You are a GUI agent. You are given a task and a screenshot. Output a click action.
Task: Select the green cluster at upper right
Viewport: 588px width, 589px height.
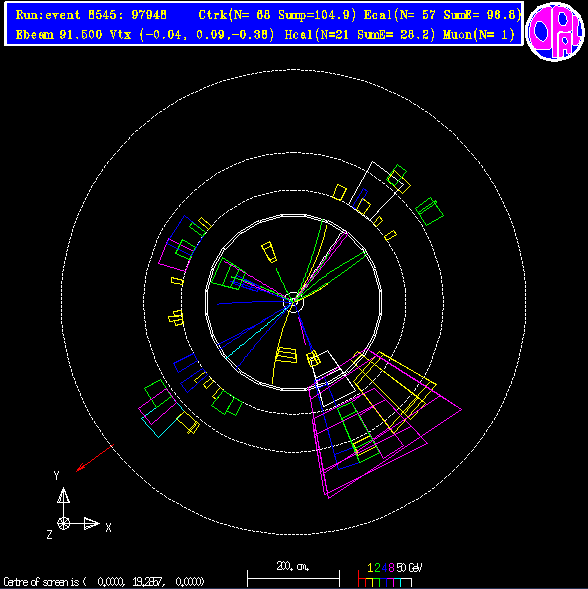tap(429, 211)
